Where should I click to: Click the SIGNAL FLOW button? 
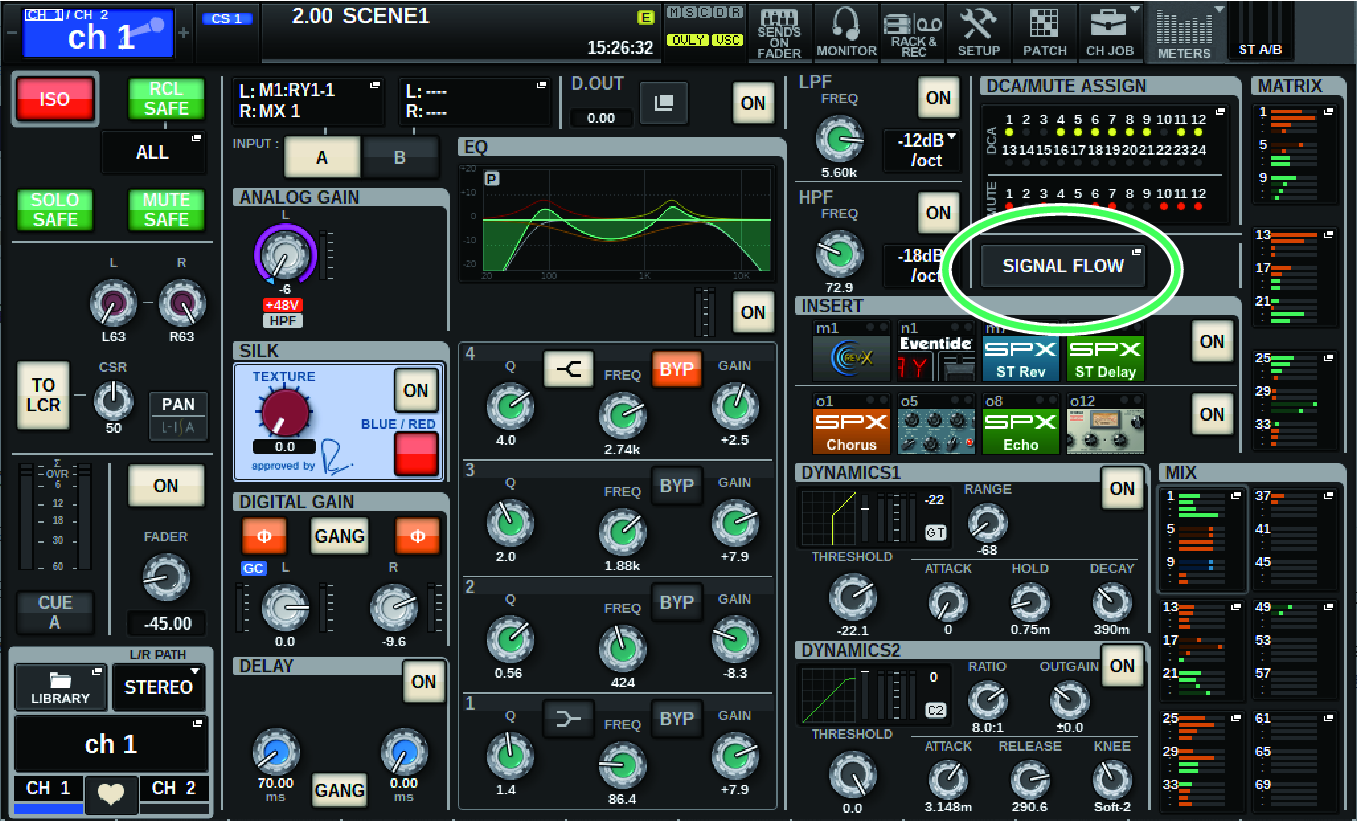tap(1063, 266)
